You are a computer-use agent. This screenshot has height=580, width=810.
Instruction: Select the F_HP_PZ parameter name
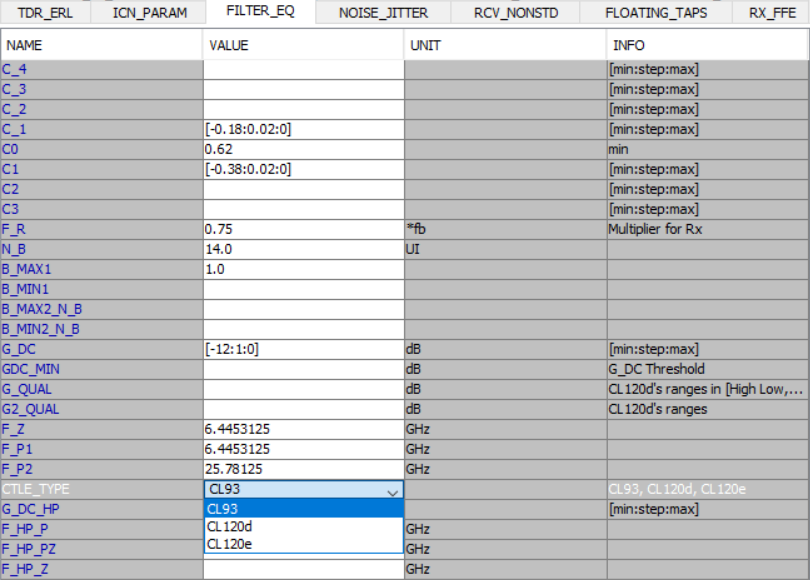102,550
